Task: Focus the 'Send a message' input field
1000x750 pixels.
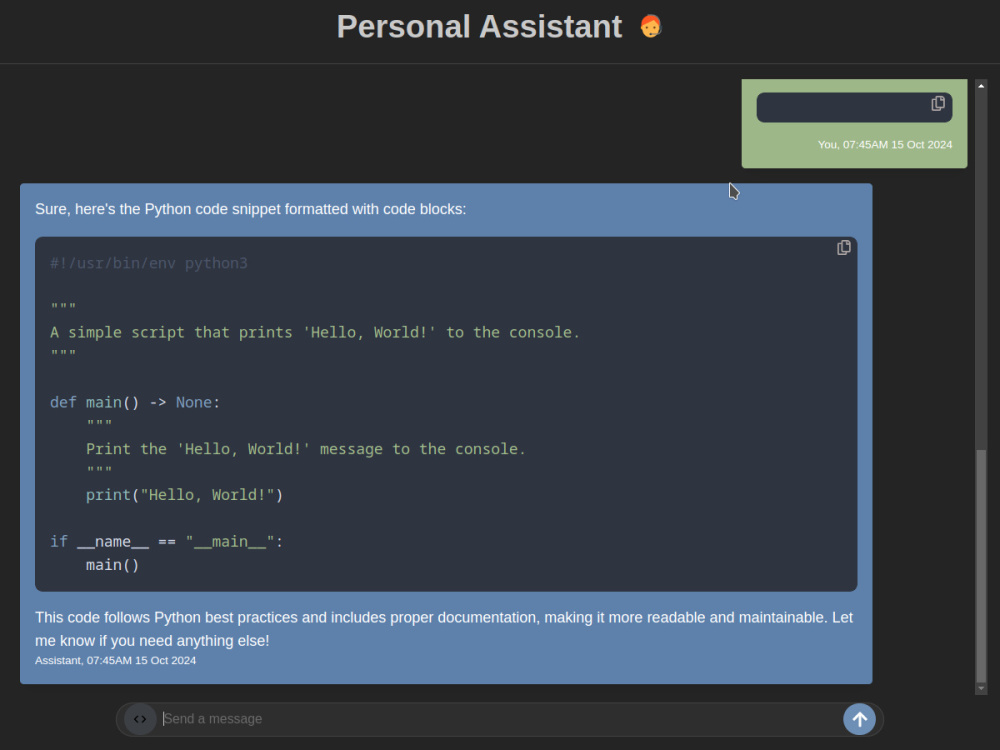Action: 501,719
